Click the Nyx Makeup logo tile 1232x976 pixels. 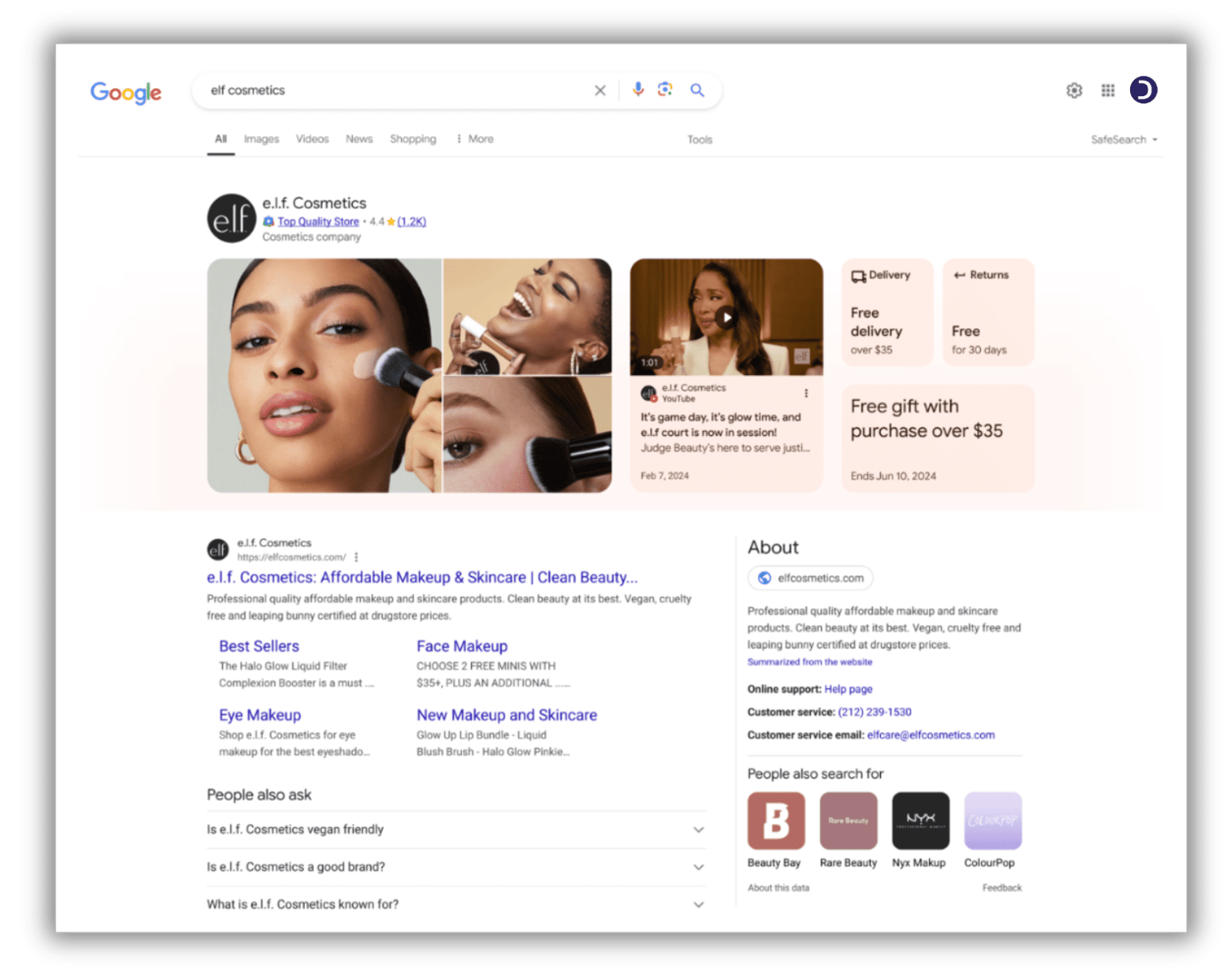point(921,820)
